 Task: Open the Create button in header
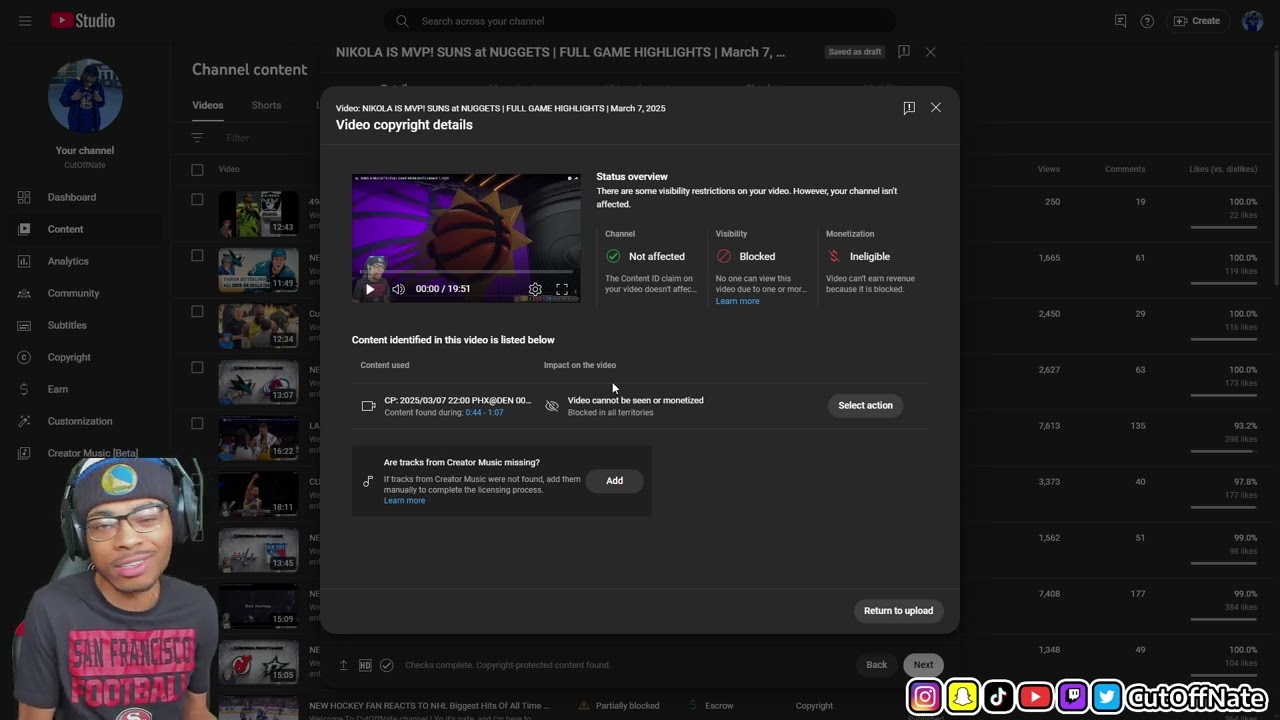click(1197, 21)
